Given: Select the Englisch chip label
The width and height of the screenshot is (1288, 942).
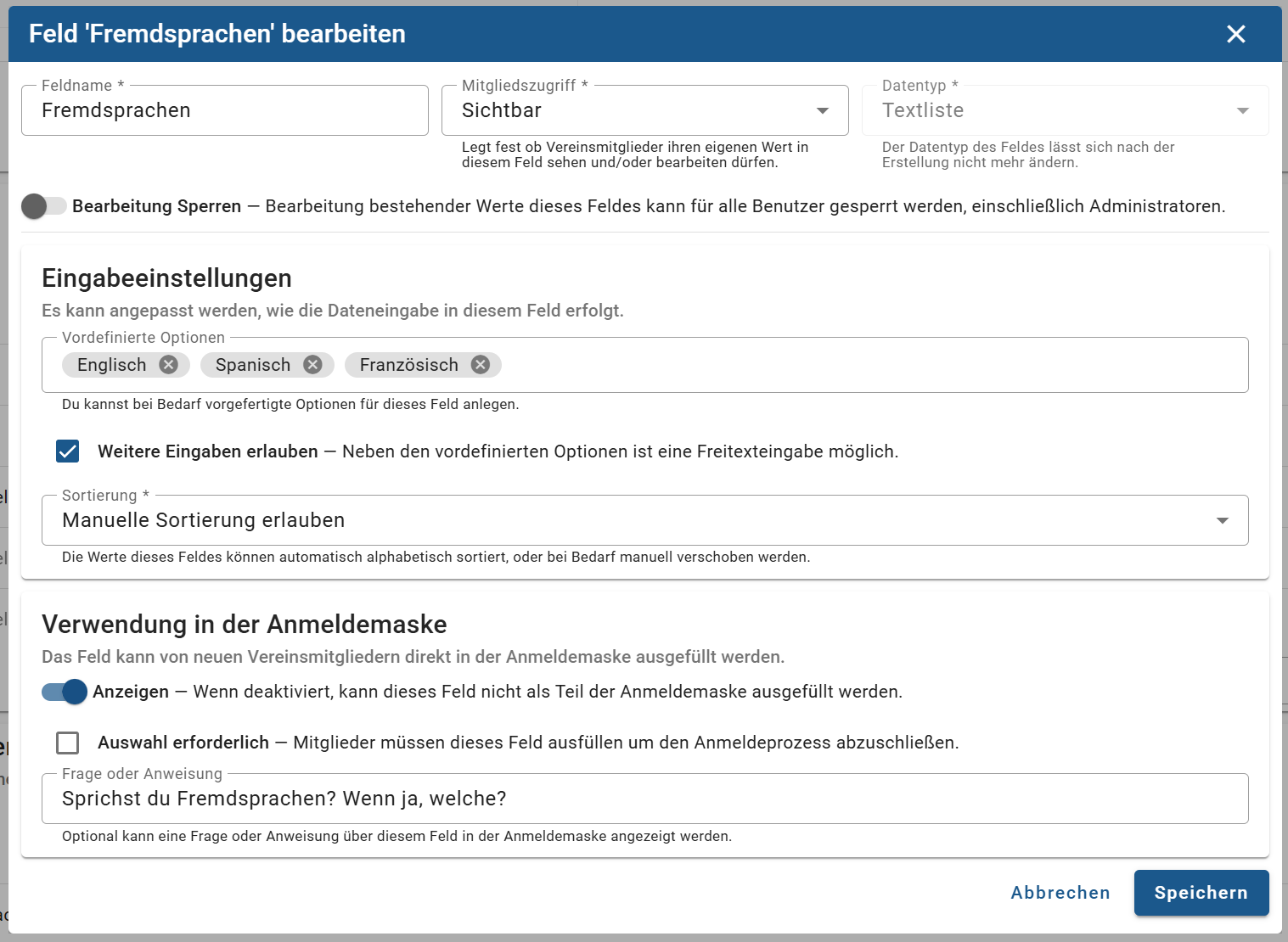Looking at the screenshot, I should click(112, 365).
